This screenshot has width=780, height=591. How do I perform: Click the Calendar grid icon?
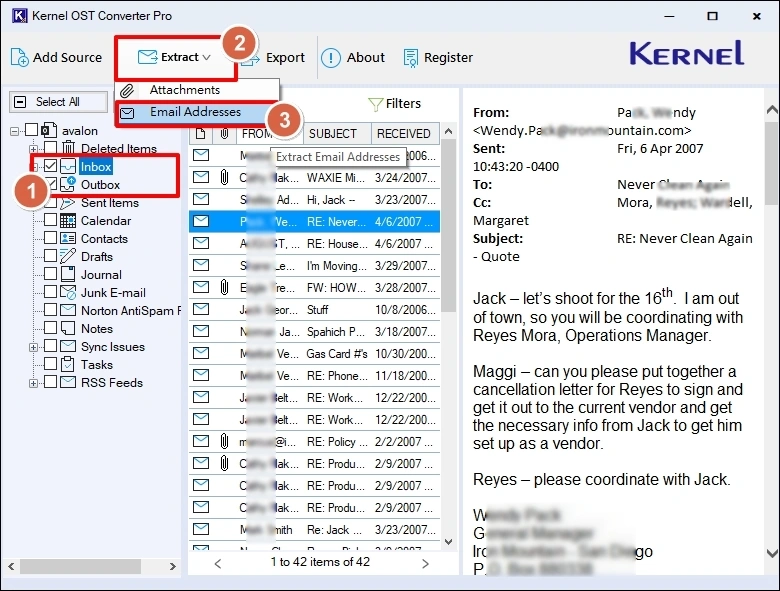click(68, 220)
